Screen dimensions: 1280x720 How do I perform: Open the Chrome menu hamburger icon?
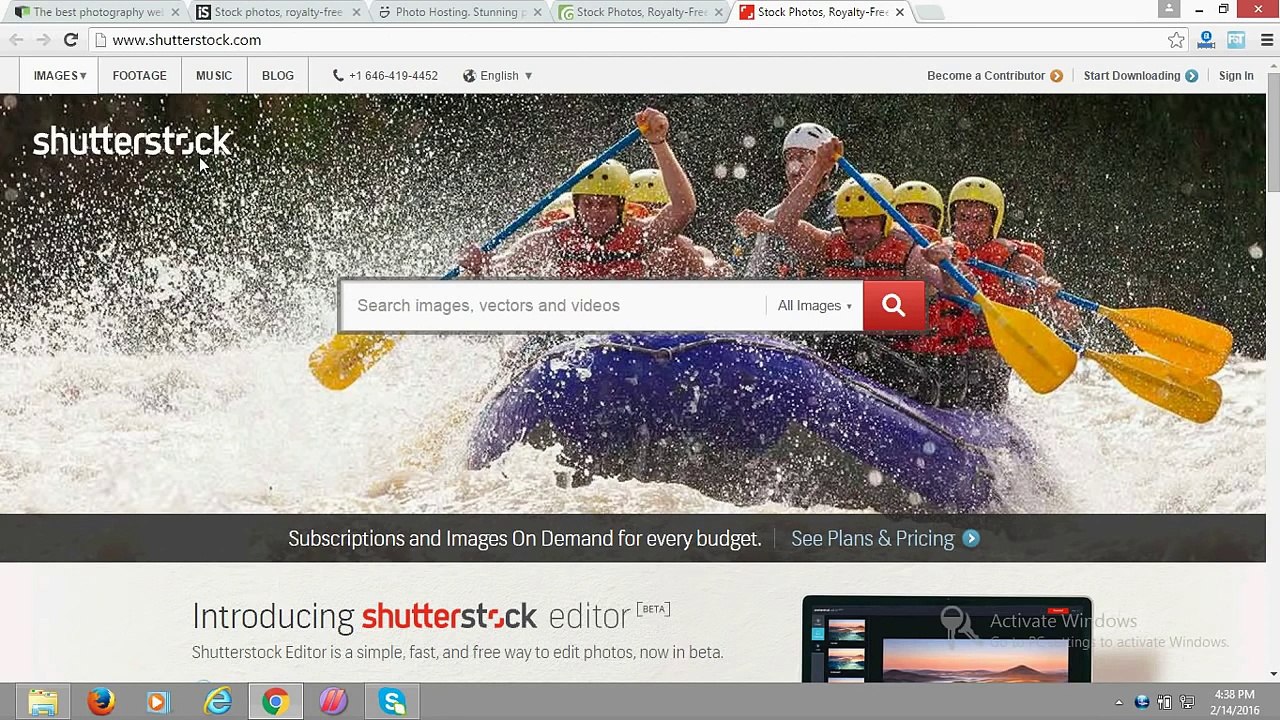(x=1266, y=40)
